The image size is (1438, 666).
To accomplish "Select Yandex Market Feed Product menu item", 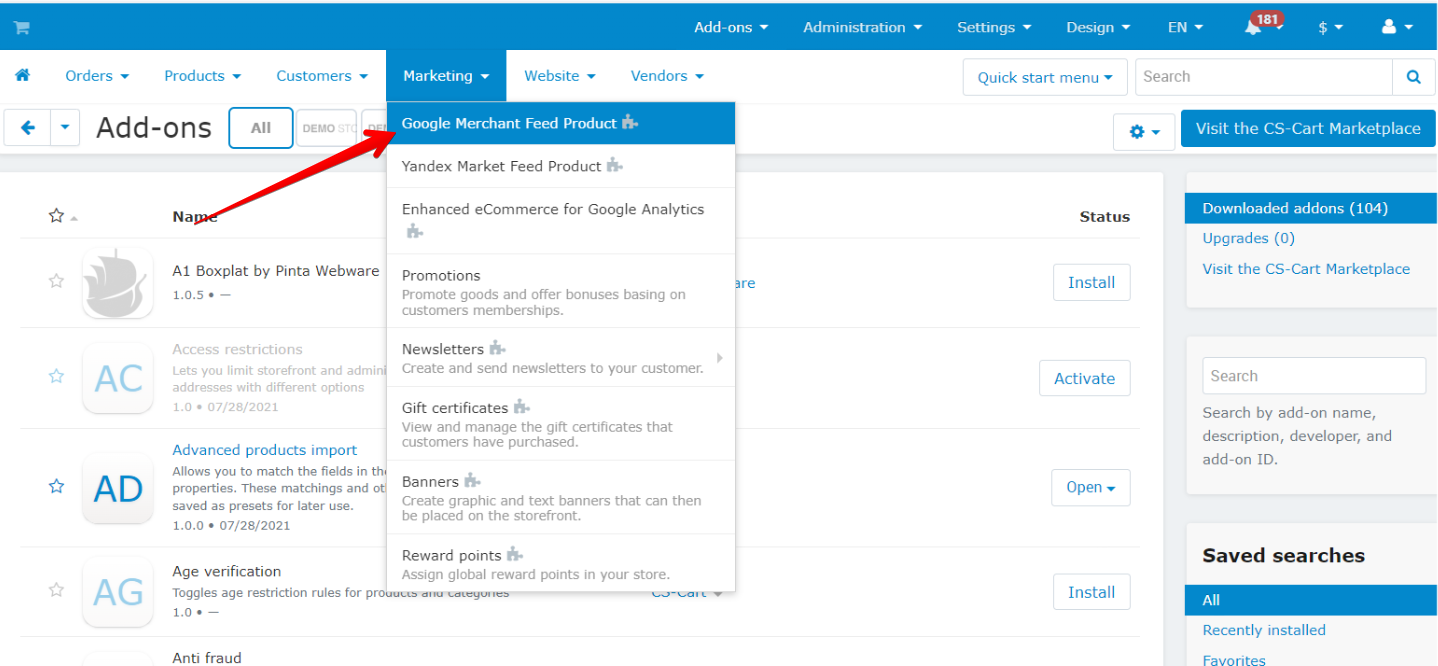I will (x=561, y=166).
